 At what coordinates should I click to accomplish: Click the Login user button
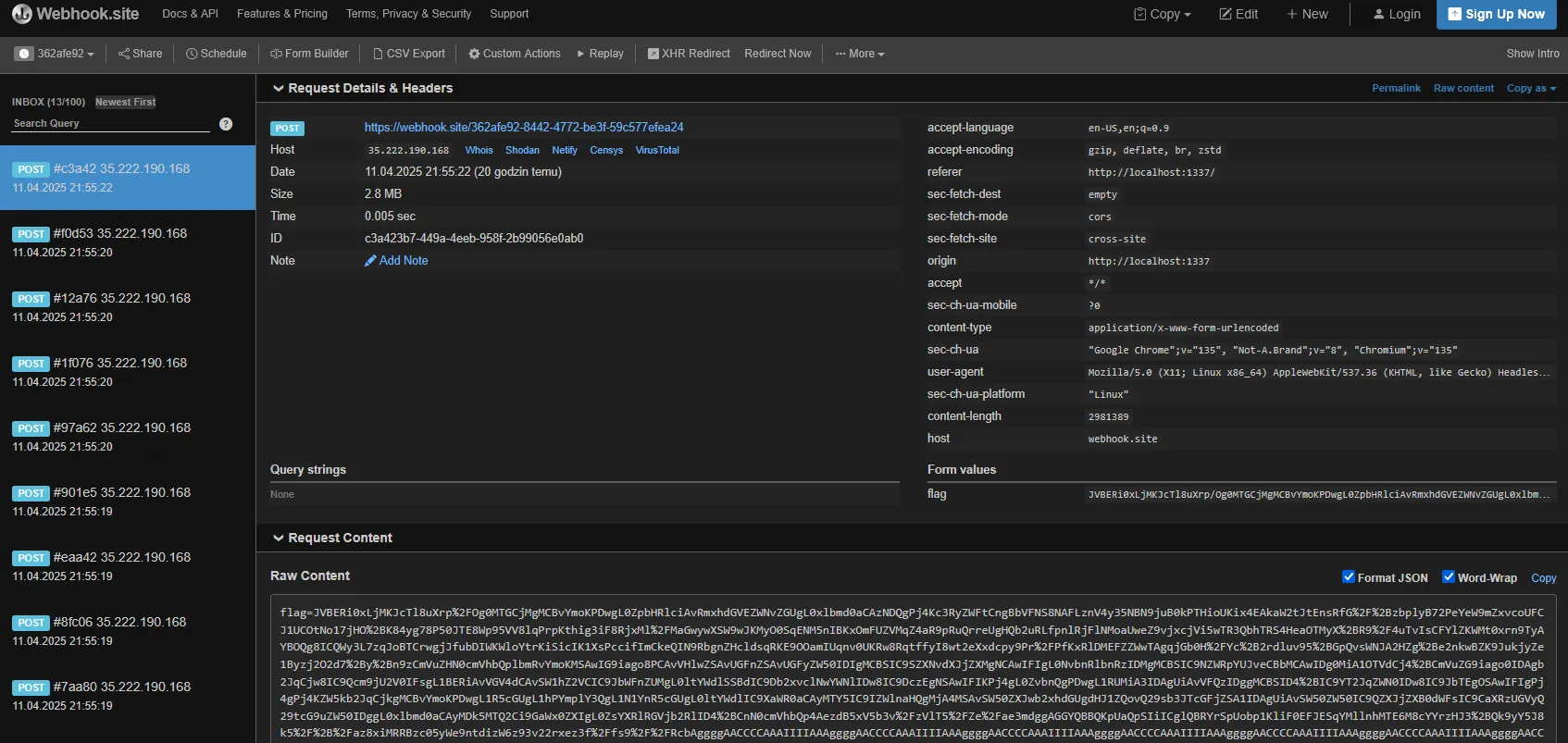pyautogui.click(x=1397, y=14)
